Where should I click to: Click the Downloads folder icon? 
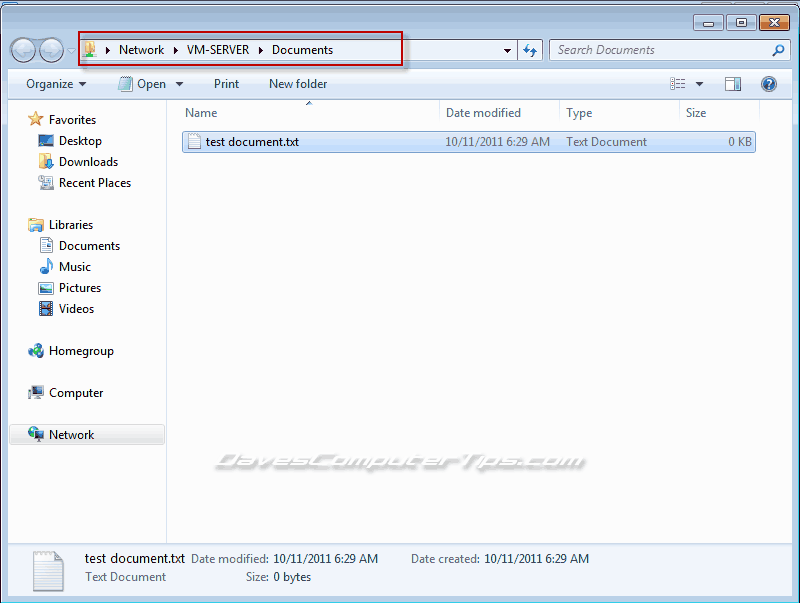click(x=46, y=161)
